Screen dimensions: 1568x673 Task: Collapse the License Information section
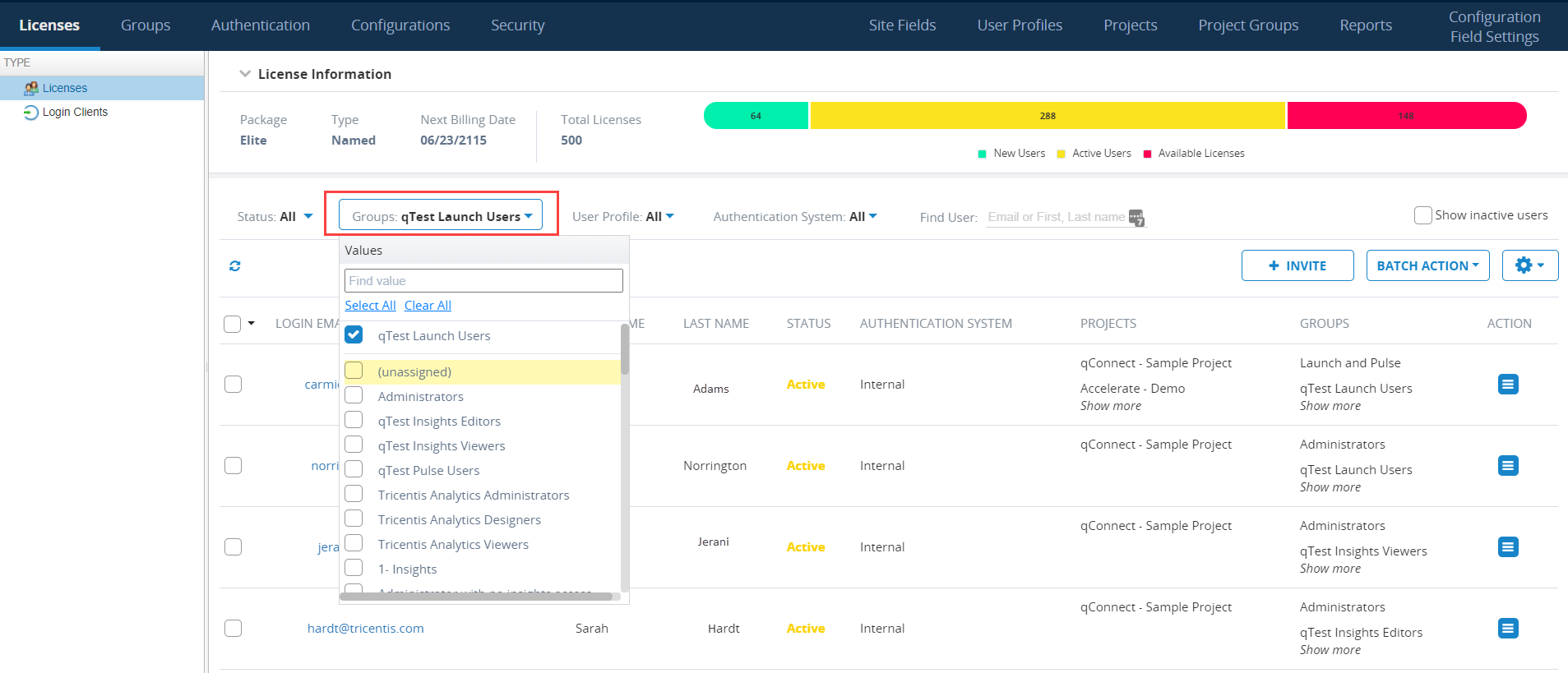[245, 74]
